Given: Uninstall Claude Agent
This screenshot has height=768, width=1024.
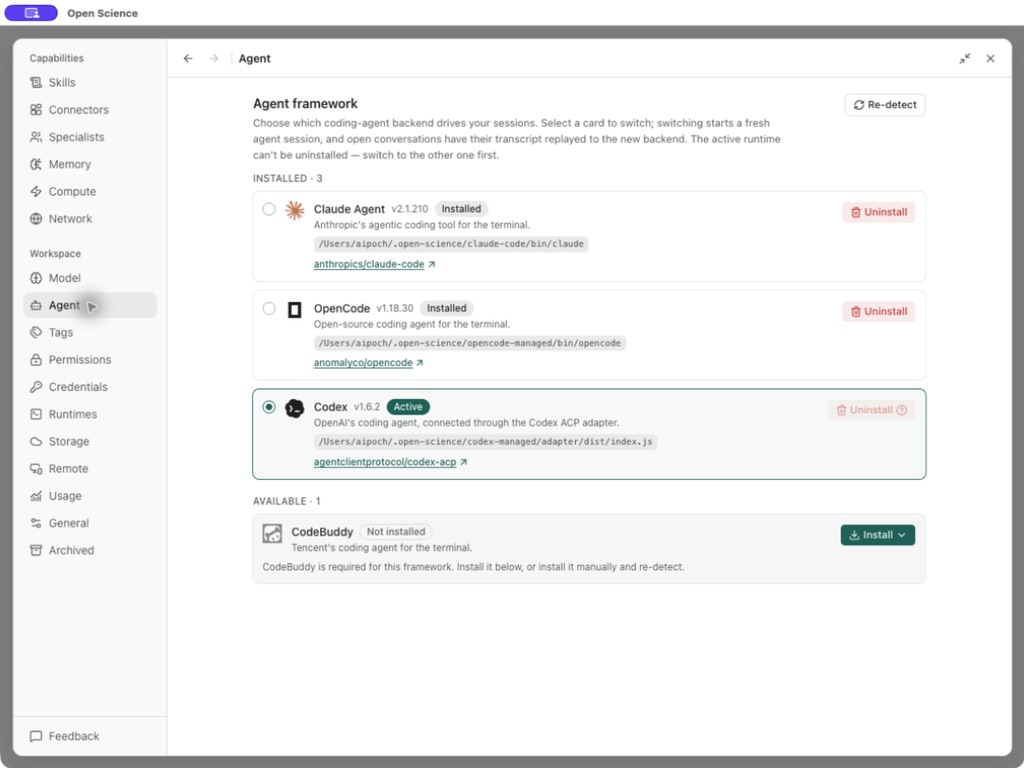Looking at the screenshot, I should (x=878, y=212).
